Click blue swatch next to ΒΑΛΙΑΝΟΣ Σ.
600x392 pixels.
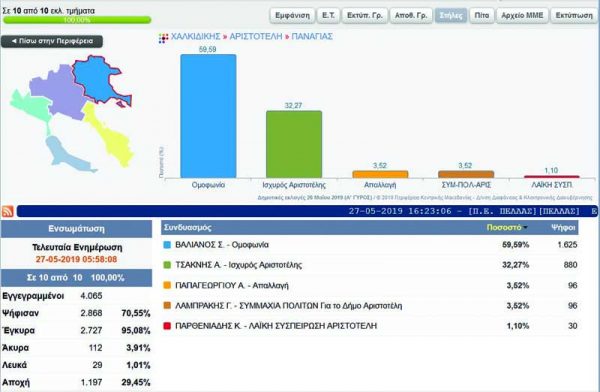(167, 245)
